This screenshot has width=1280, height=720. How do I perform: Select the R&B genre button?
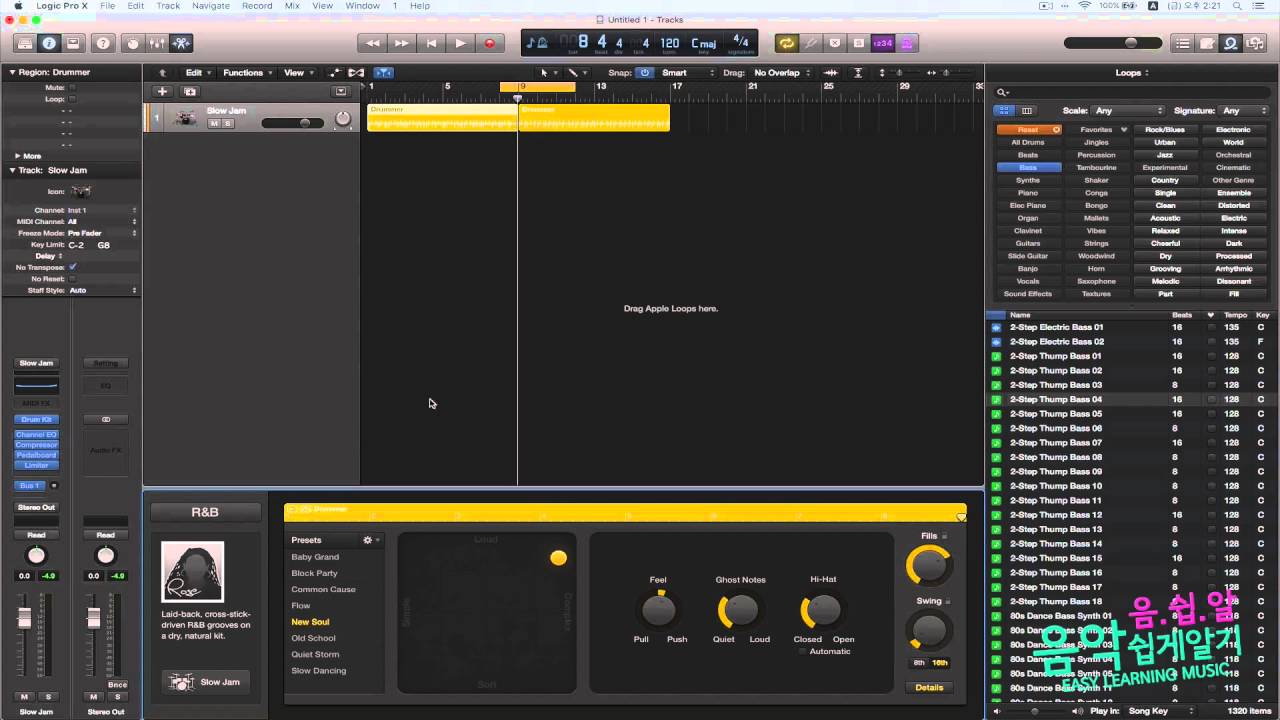205,512
